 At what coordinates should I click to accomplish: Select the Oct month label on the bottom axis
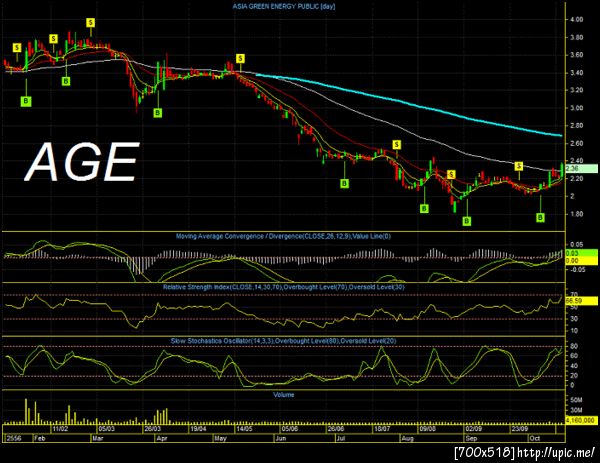[x=535, y=438]
